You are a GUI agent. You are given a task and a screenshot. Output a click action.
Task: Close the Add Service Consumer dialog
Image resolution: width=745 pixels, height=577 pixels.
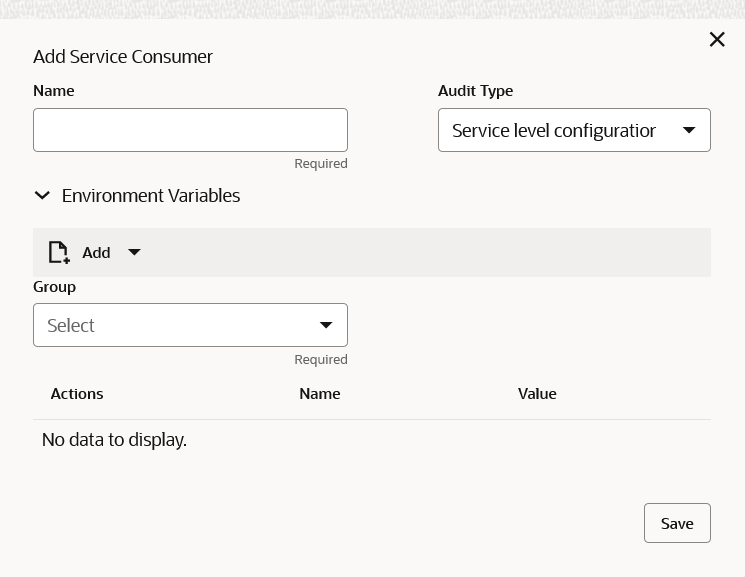point(717,39)
